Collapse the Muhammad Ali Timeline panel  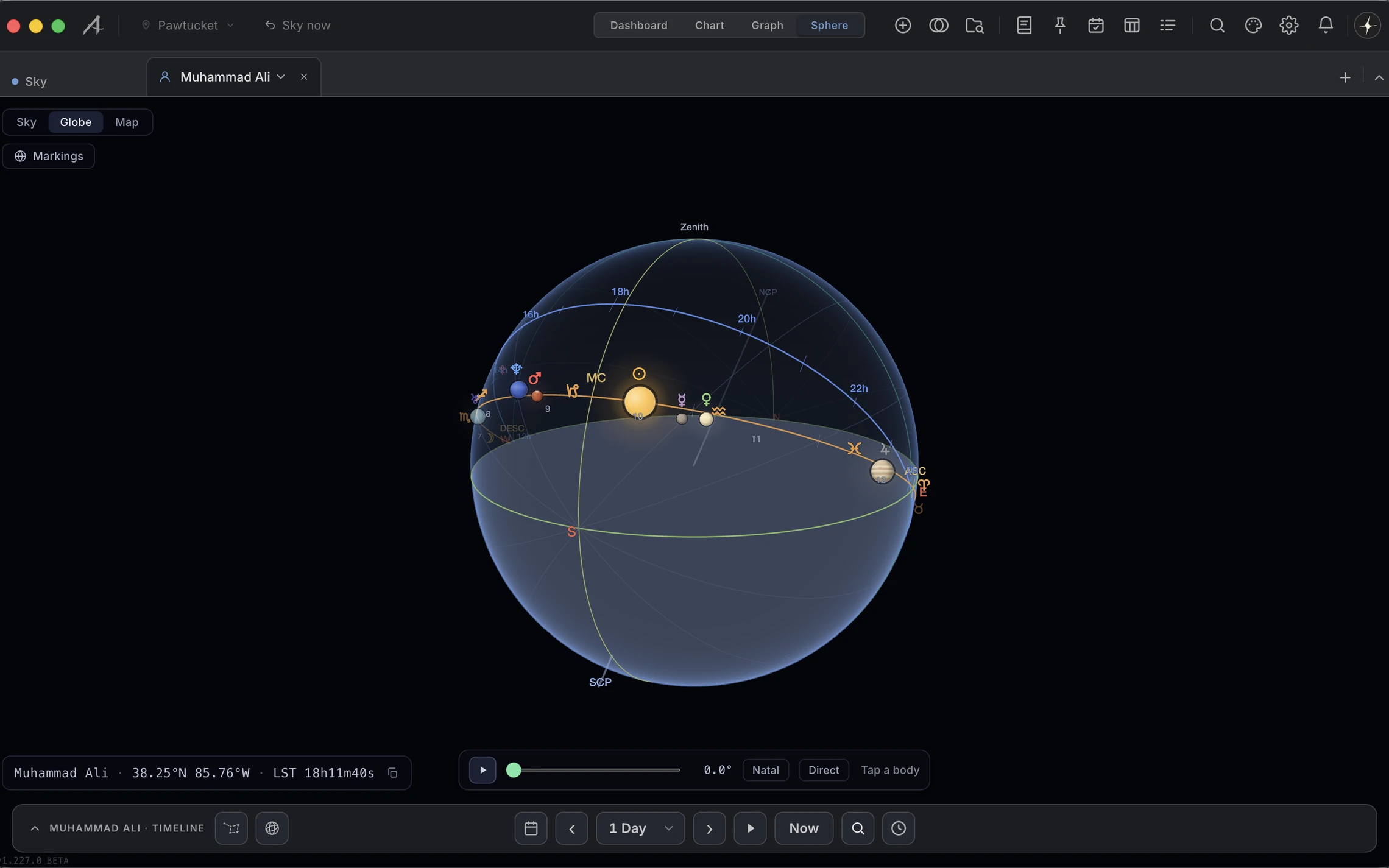pyautogui.click(x=35, y=828)
